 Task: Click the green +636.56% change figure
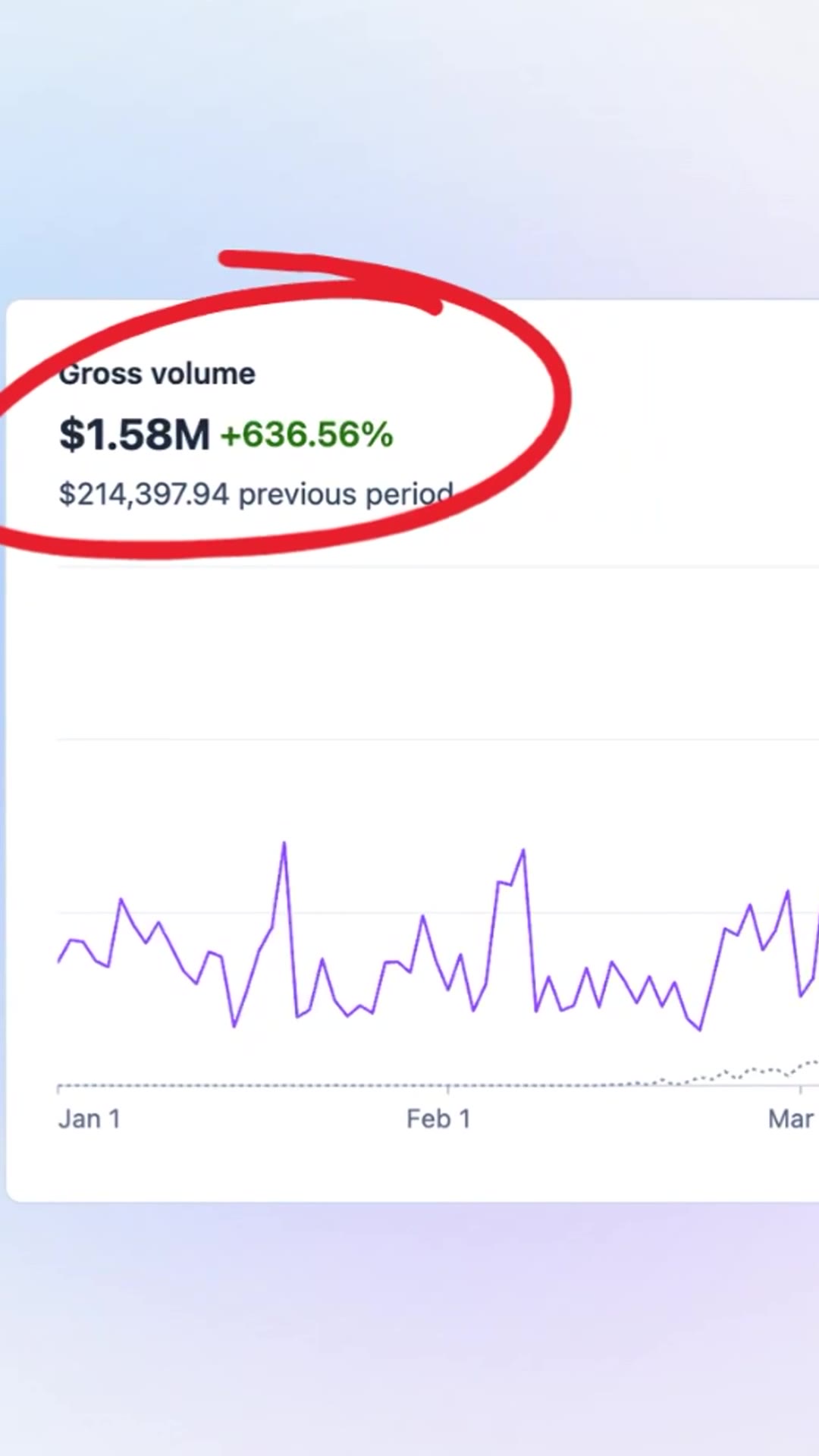pos(306,435)
